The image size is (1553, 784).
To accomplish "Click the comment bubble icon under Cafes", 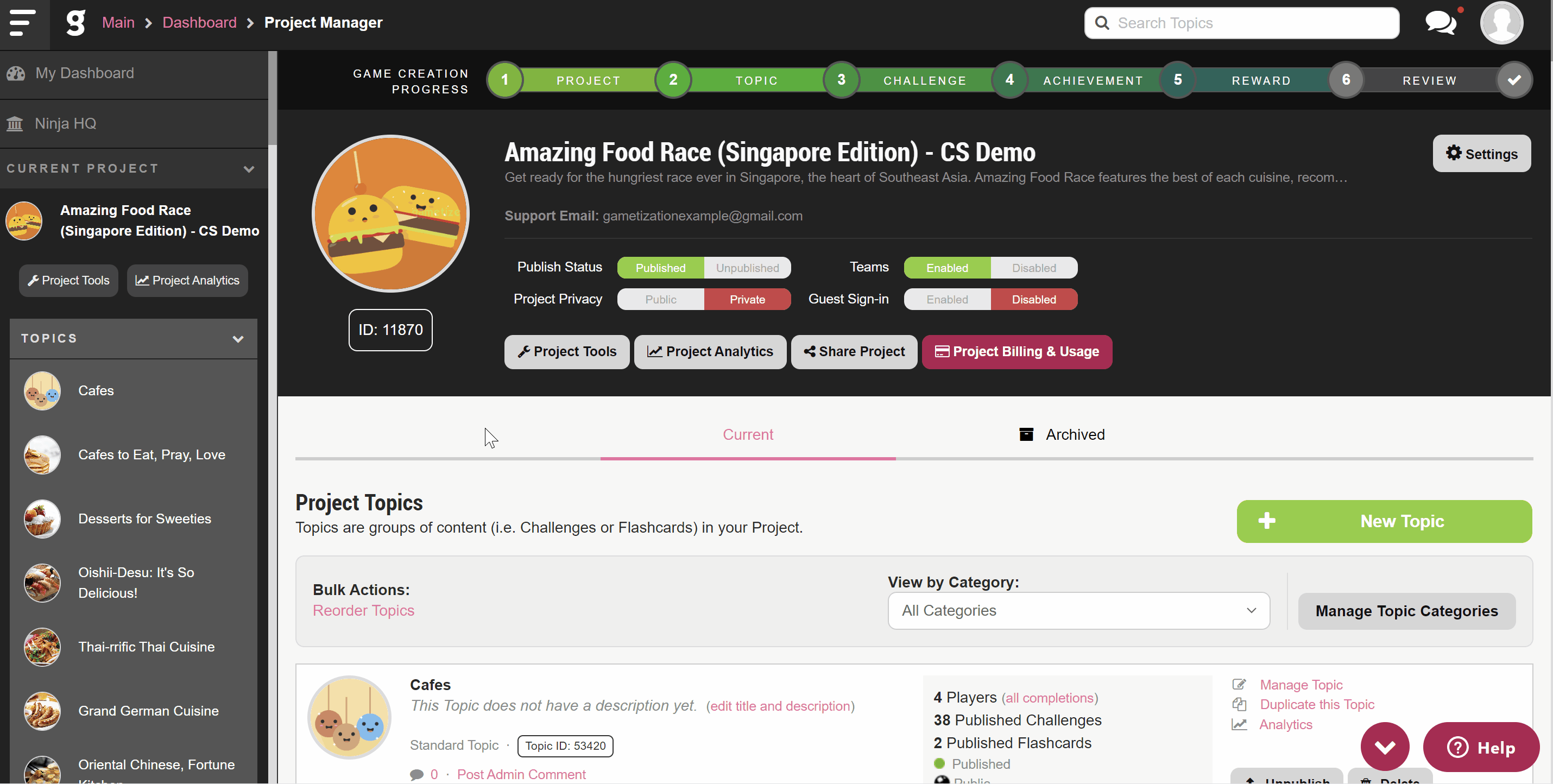I will pos(416,774).
